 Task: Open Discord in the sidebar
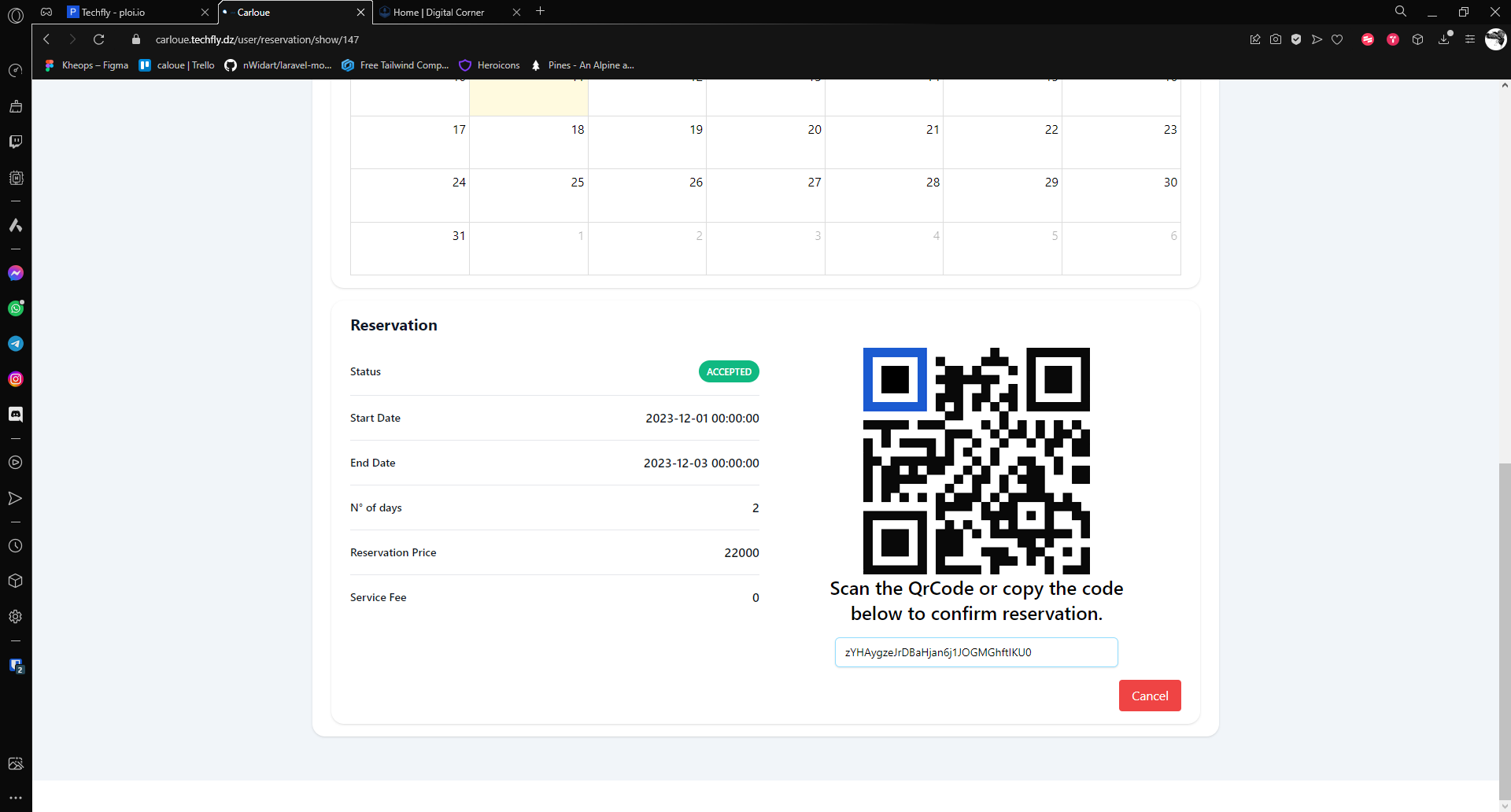pos(16,415)
